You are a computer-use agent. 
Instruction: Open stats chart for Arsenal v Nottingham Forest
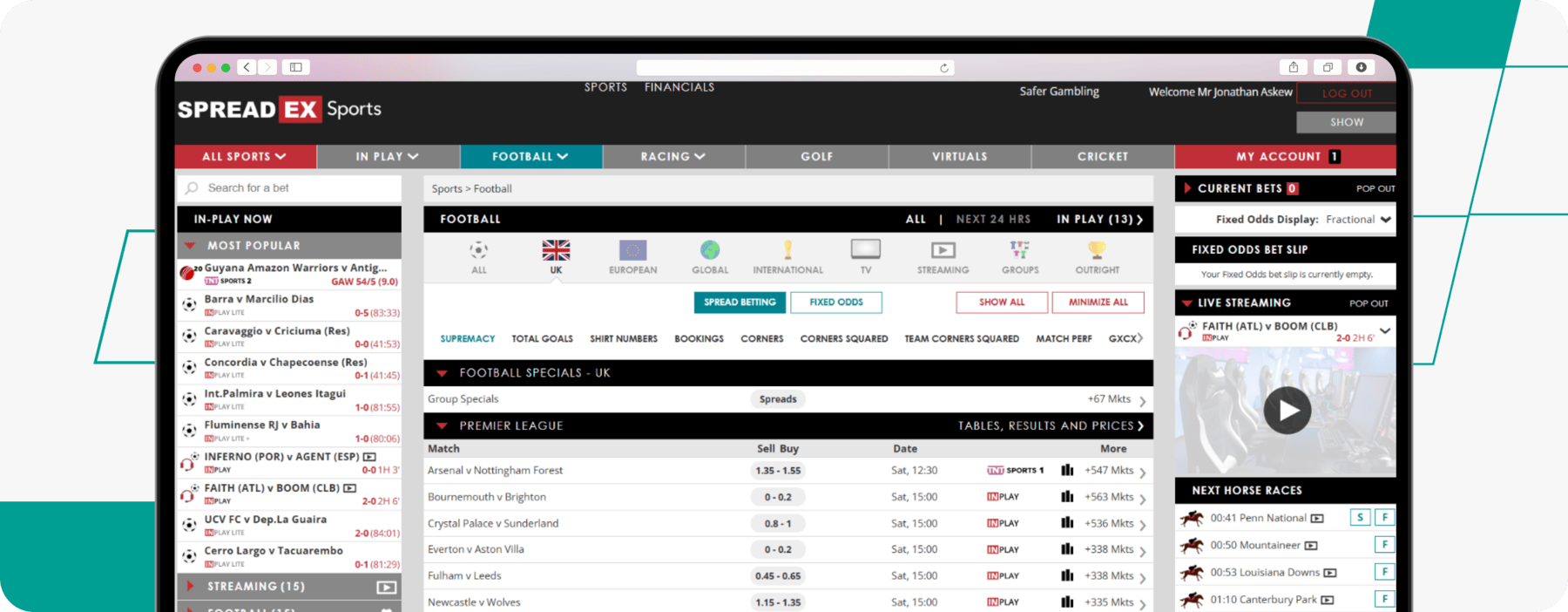pyautogui.click(x=1067, y=470)
